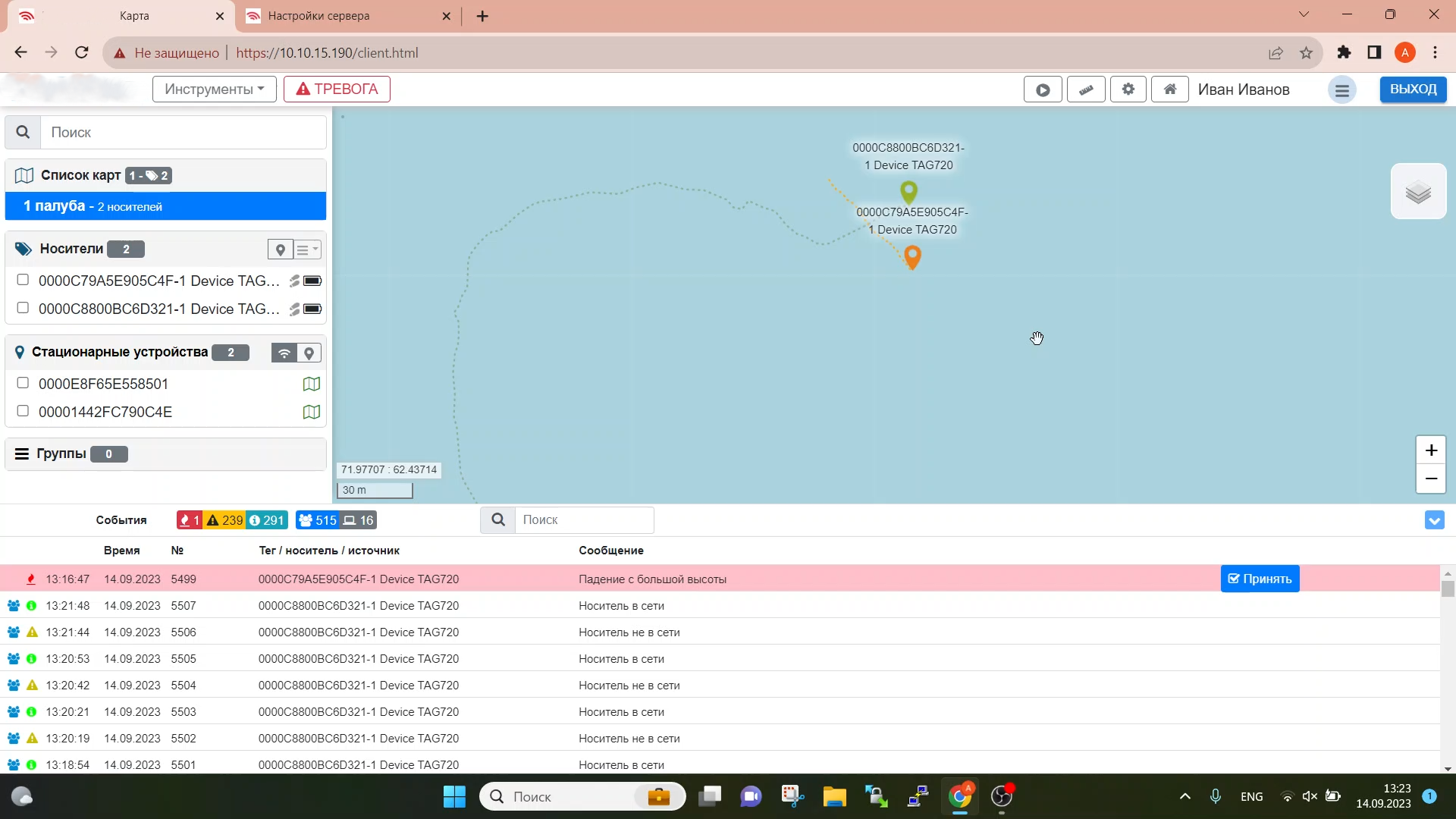This screenshot has width=1456, height=819.
Task: Check the 0000C79A5E905C4F-1 carrier checkbox
Action: [x=23, y=280]
